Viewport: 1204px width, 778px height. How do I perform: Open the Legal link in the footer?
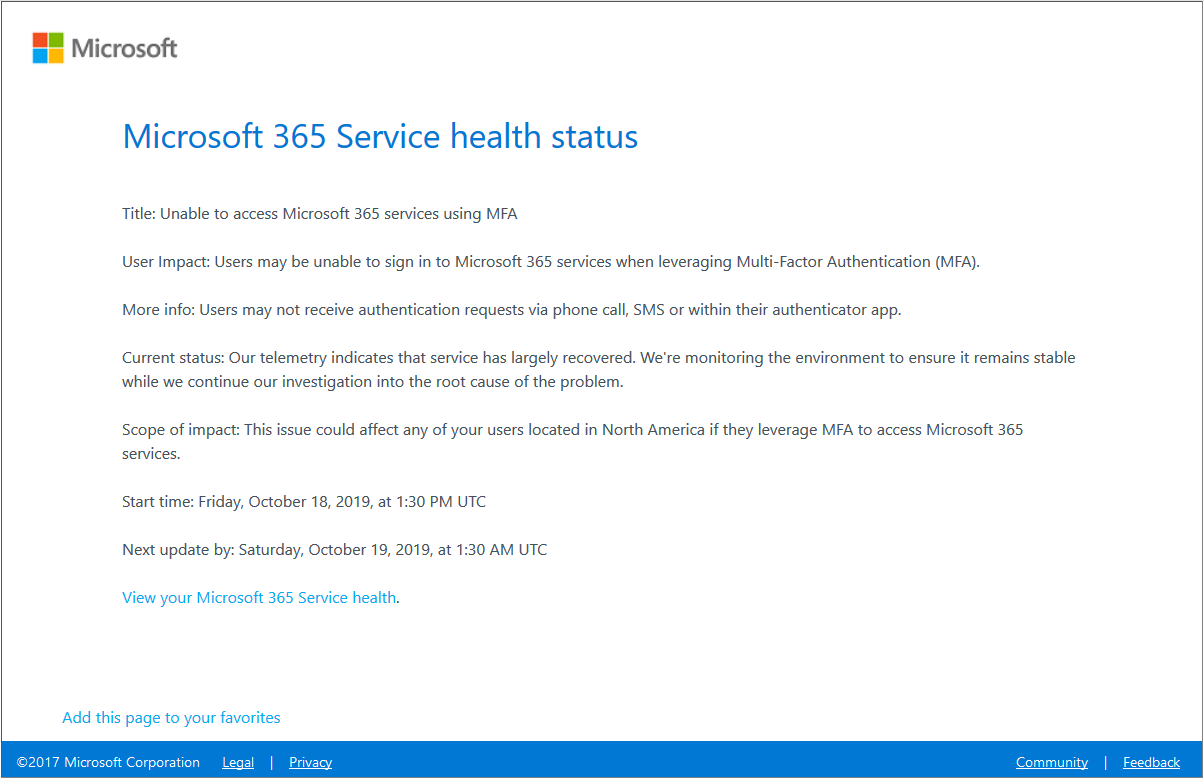coord(238,762)
